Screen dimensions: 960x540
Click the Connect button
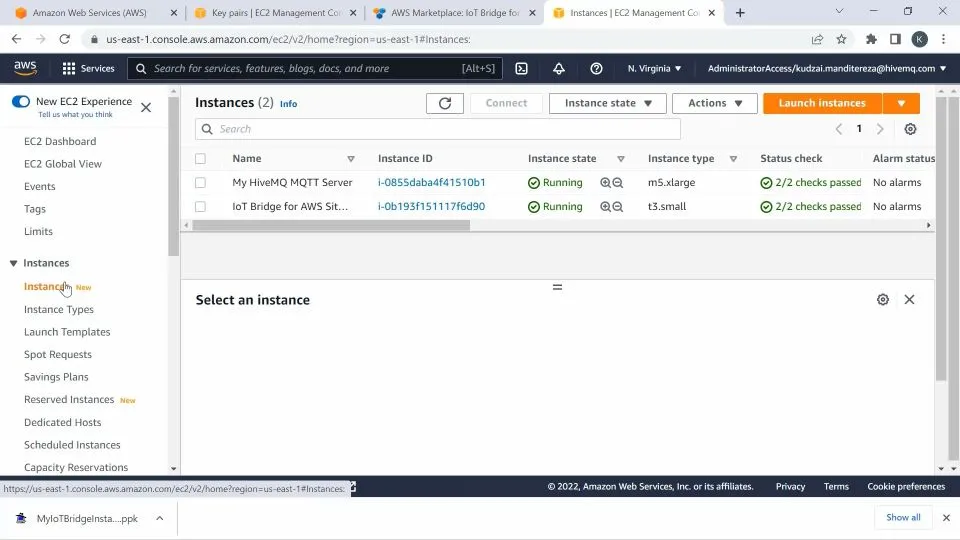[x=506, y=103]
